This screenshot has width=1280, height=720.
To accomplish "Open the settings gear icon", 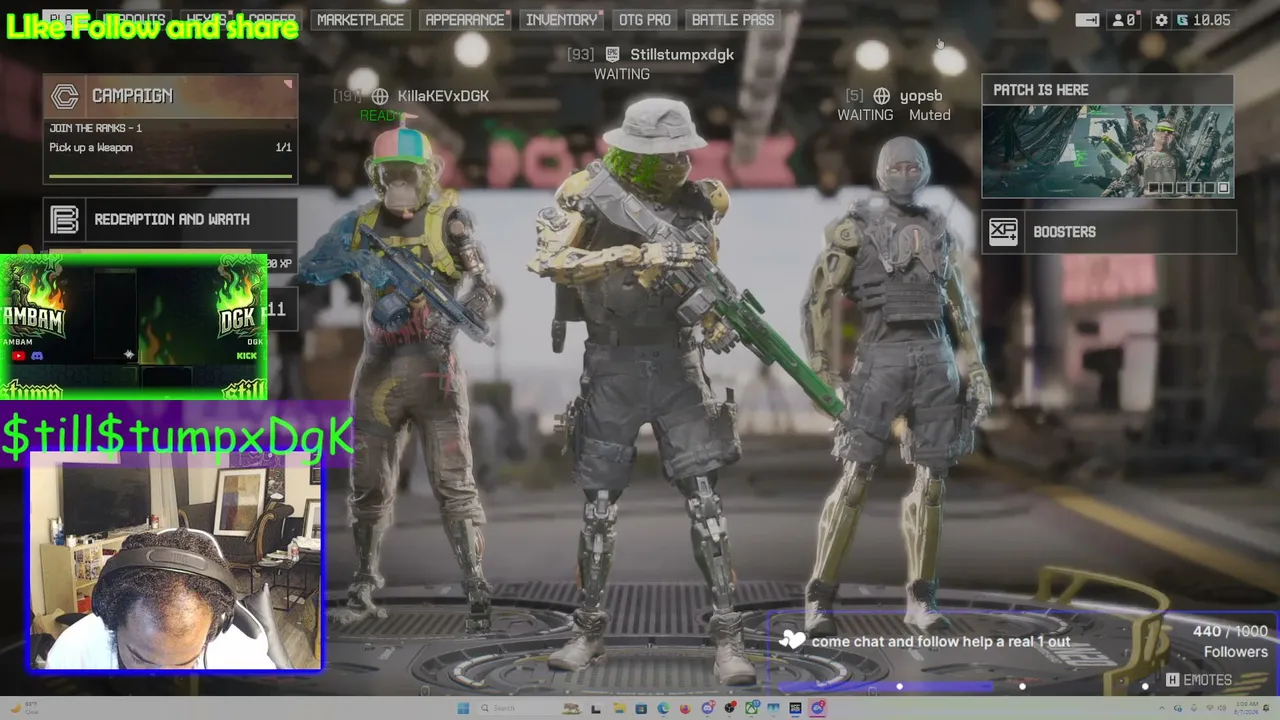I will [1161, 20].
